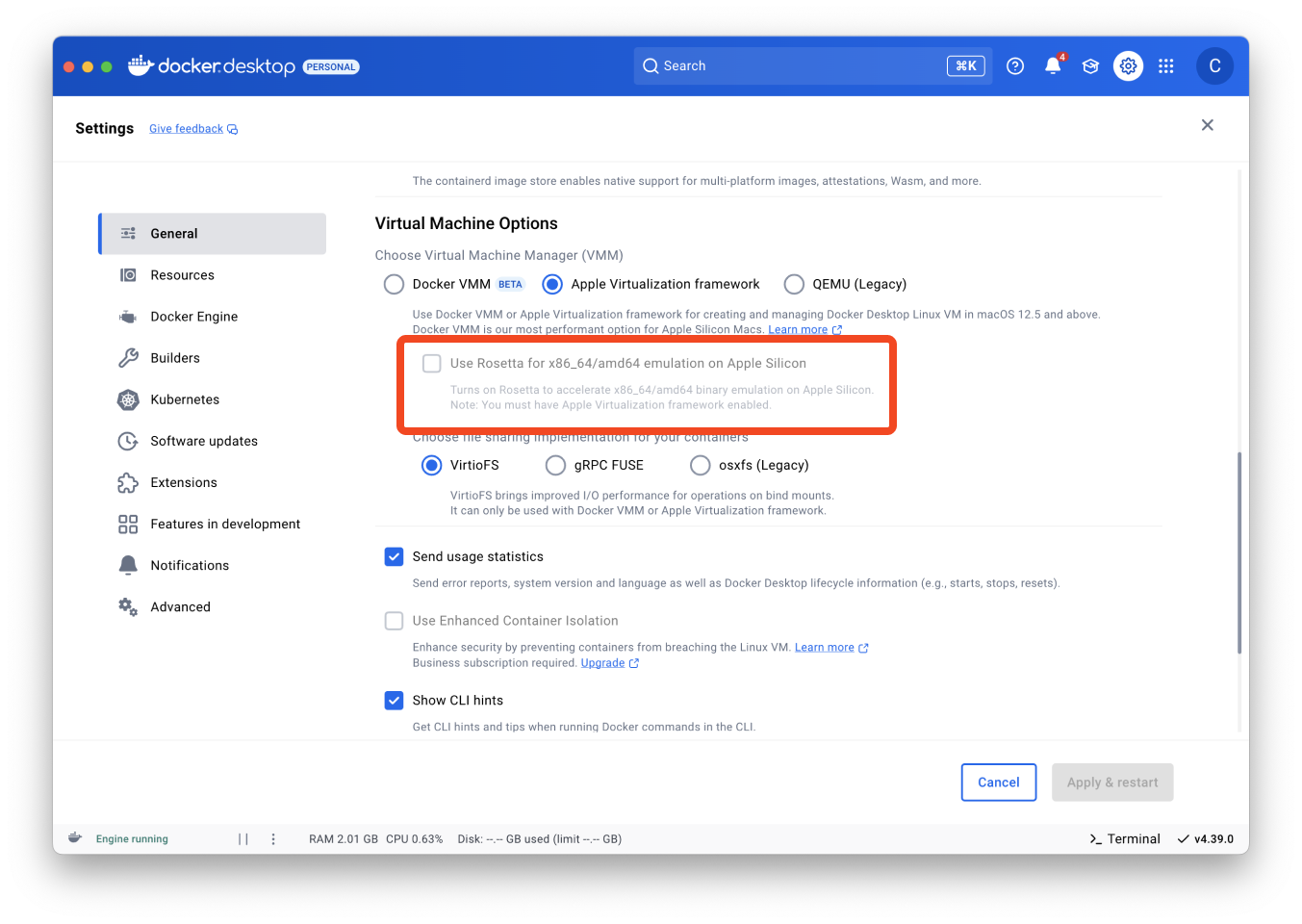1302x924 pixels.
Task: Focus the Search input field
Action: [x=813, y=66]
